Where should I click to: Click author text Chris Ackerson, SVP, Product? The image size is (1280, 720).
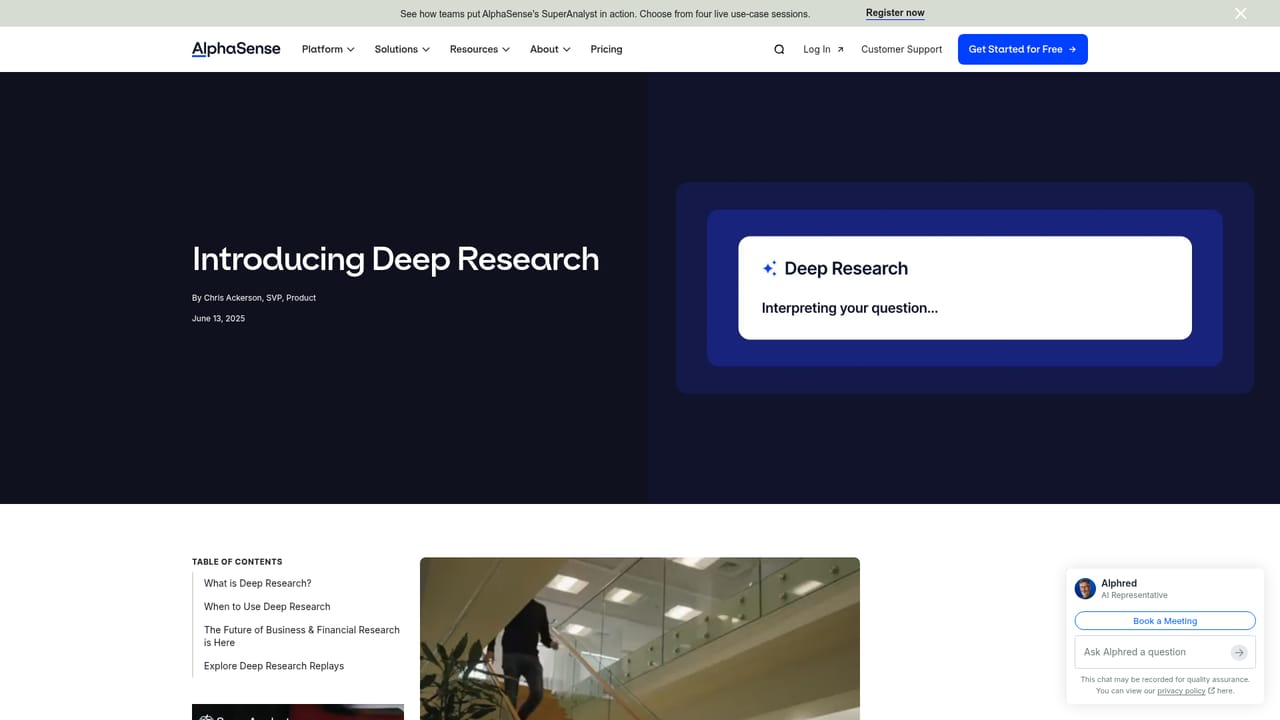(260, 298)
